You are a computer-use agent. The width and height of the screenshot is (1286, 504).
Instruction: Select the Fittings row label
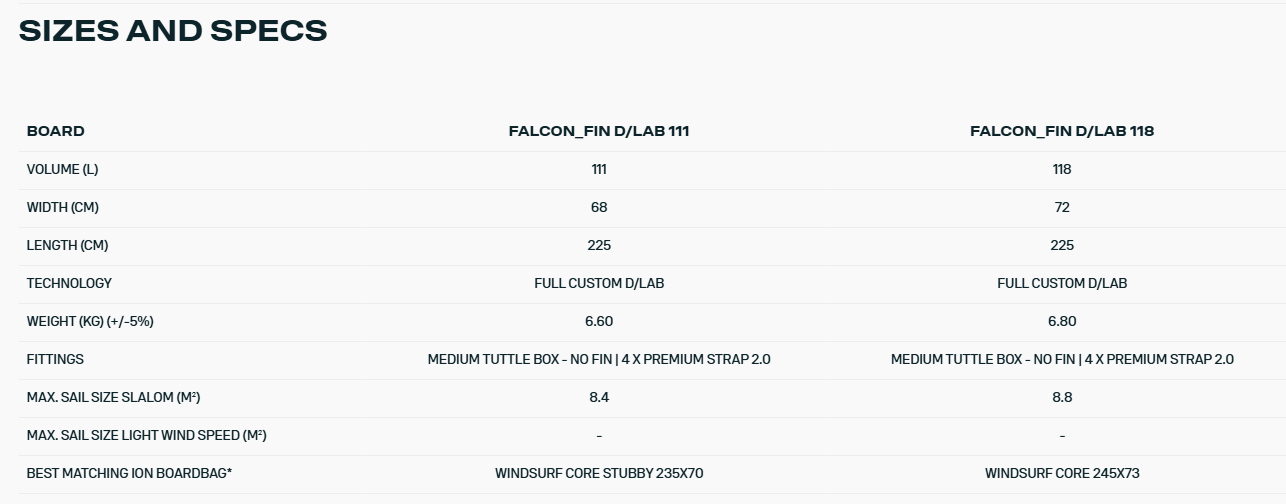(x=55, y=359)
